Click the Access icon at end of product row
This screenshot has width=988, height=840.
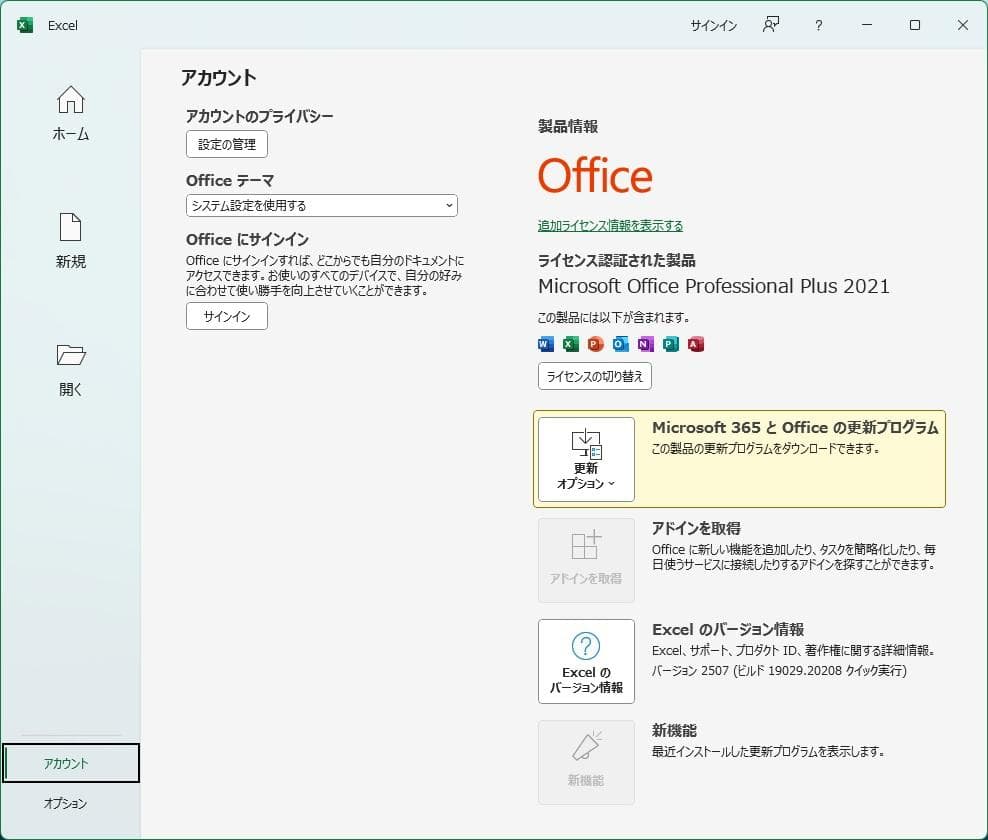pyautogui.click(x=696, y=344)
